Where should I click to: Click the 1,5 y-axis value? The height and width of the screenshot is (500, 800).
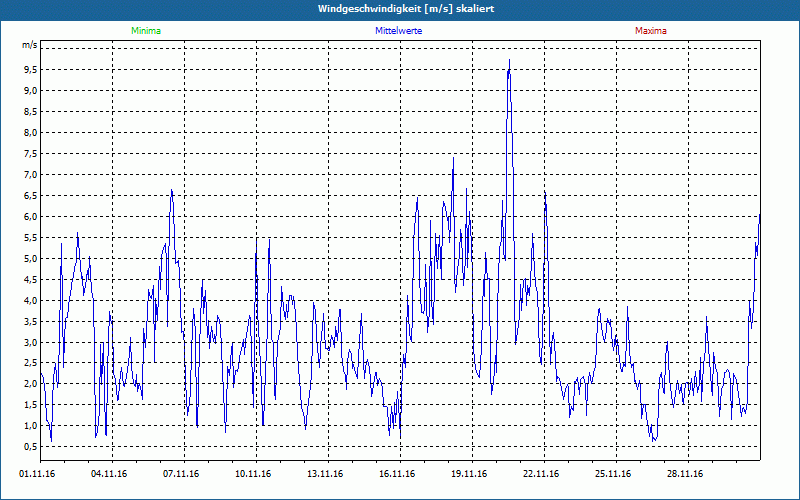(31, 405)
